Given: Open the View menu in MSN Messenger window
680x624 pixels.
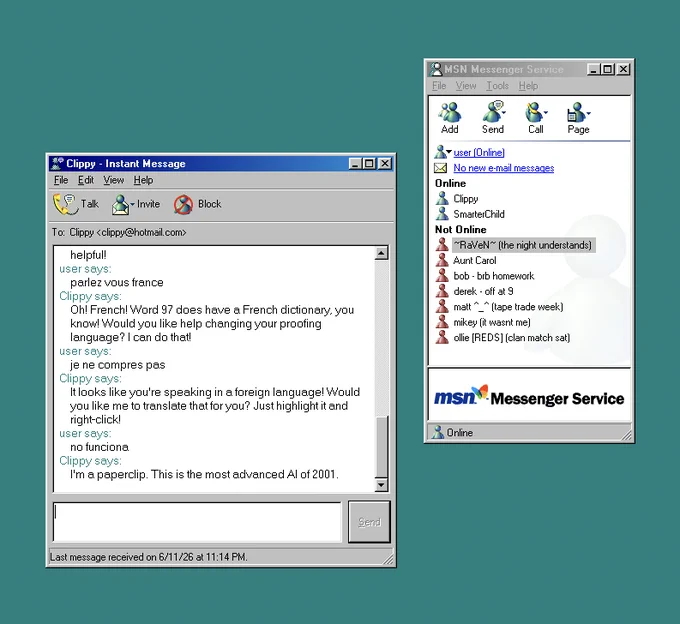Looking at the screenshot, I should (x=466, y=86).
